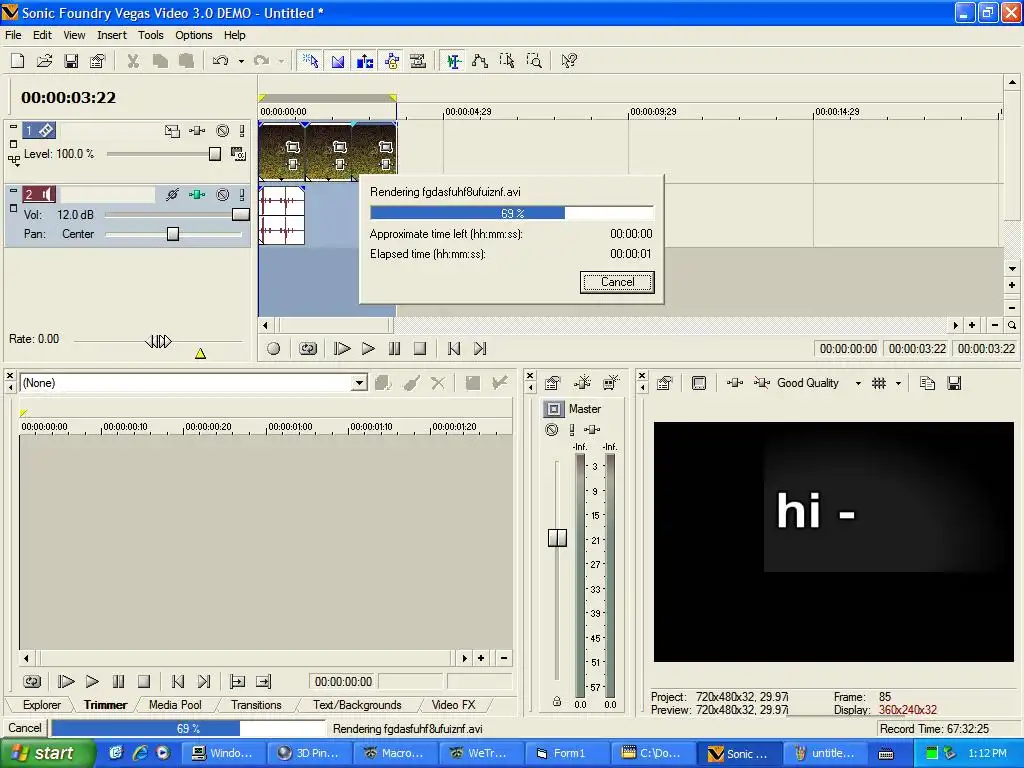Solo video track 1
This screenshot has height=768, width=1024.
[x=242, y=131]
